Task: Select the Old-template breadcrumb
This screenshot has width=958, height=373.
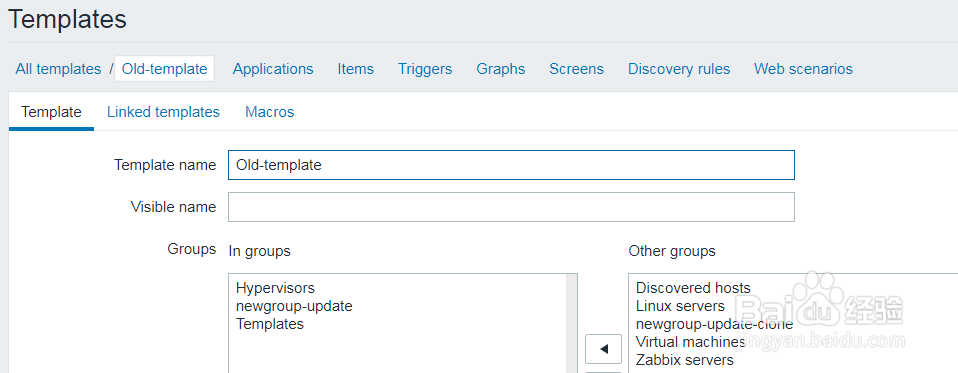Action: pos(164,69)
